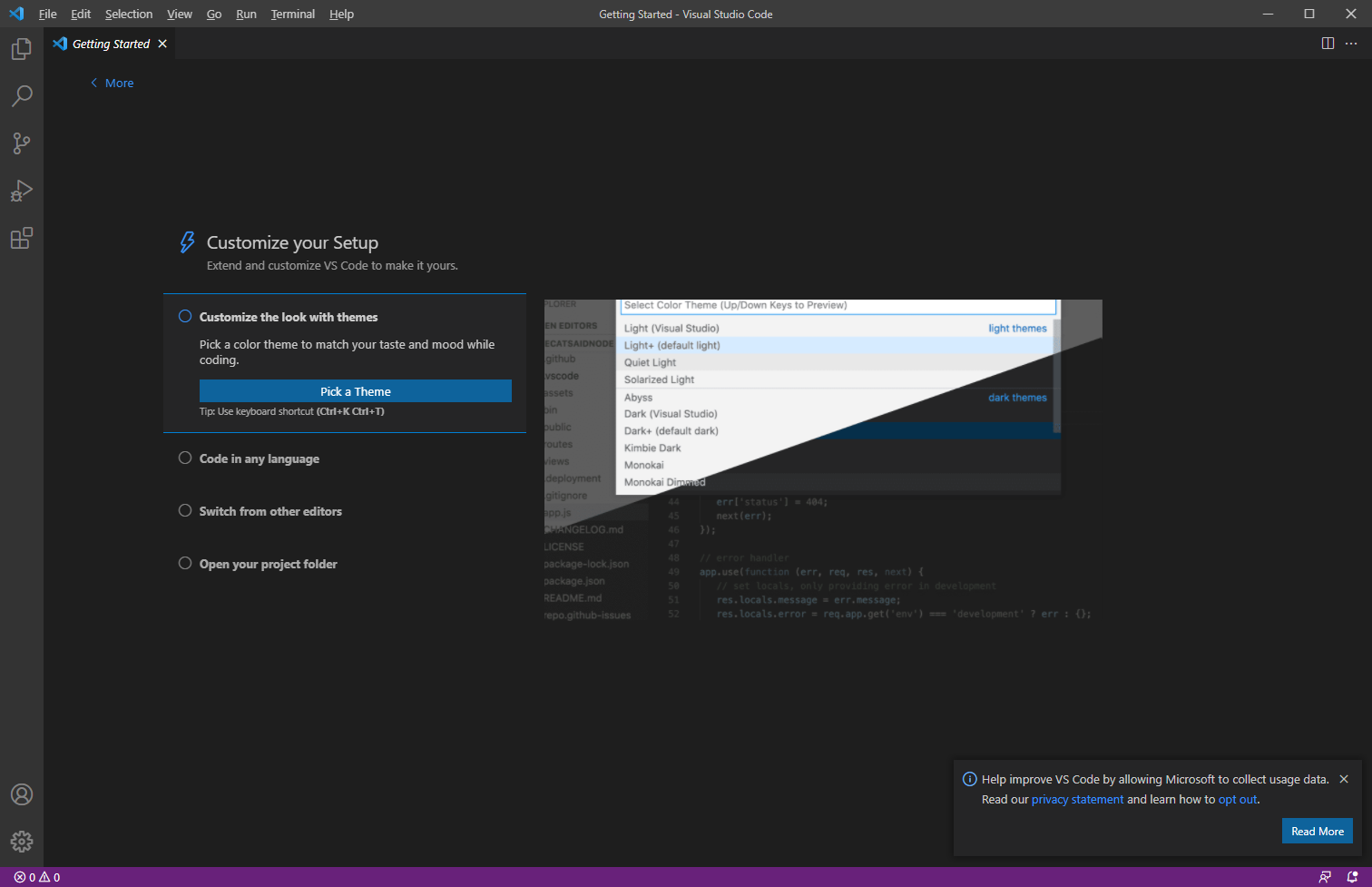
Task: Click the split editor right icon
Action: (x=1328, y=44)
